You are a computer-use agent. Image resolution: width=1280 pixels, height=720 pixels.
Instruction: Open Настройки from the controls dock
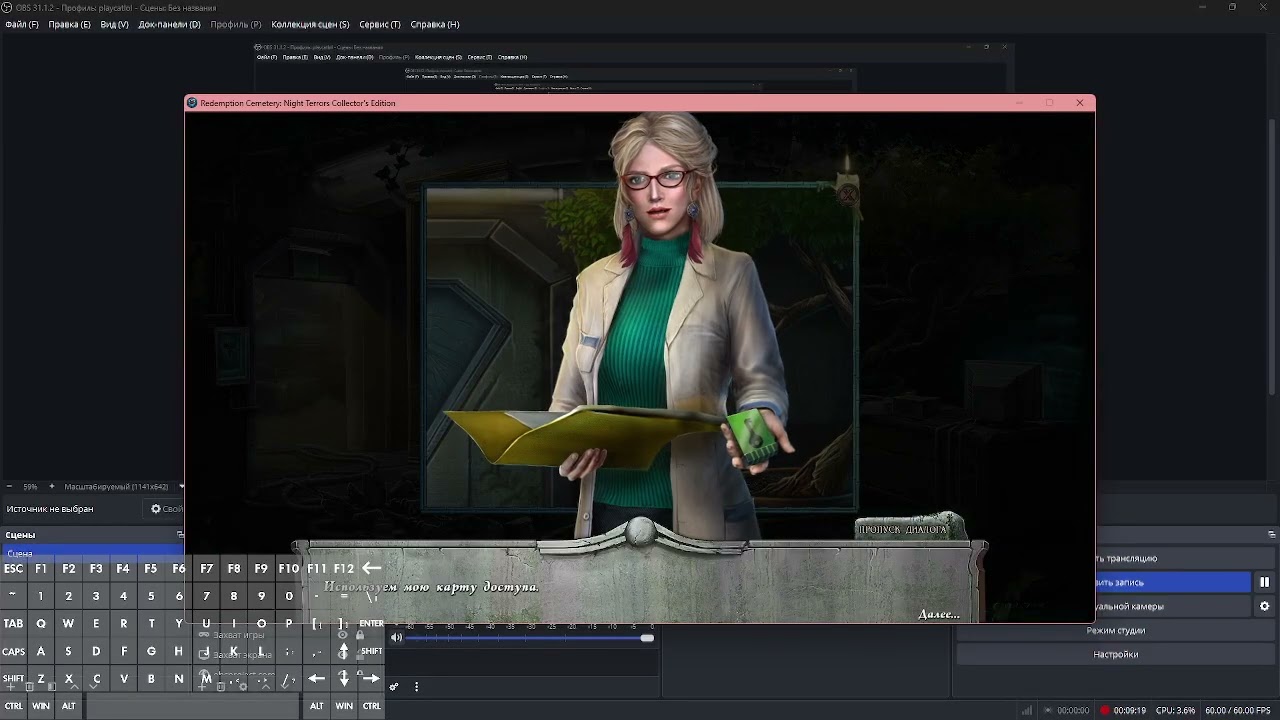coord(1116,654)
